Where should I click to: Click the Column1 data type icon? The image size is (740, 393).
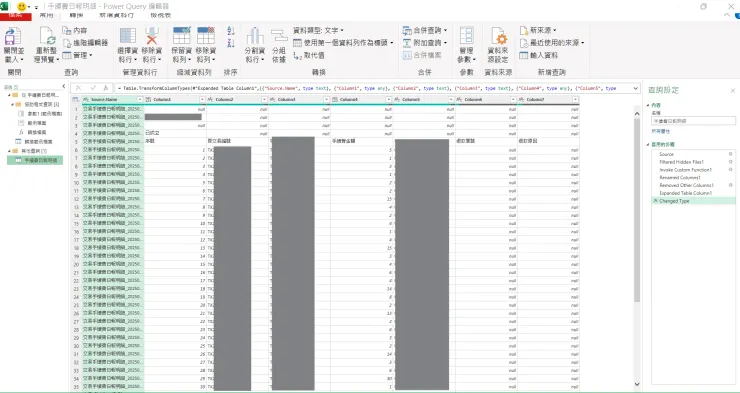(x=148, y=100)
